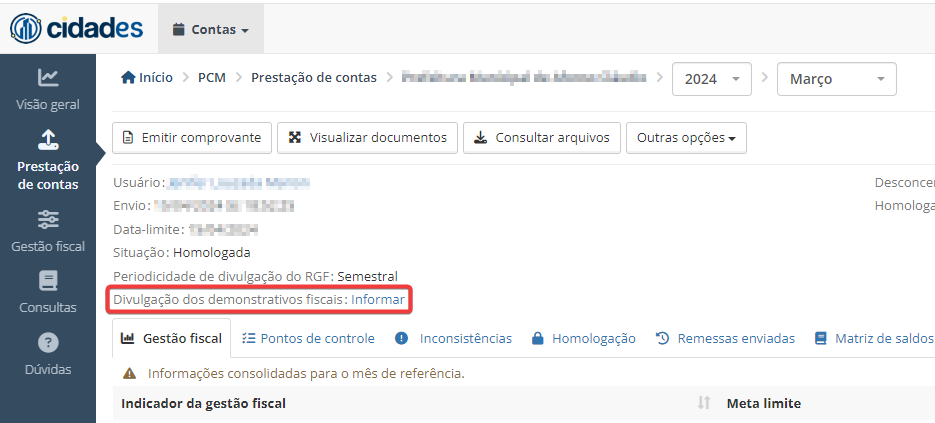This screenshot has height=423, width=935.
Task: Open Consultas book icon in sidebar
Action: pyautogui.click(x=48, y=281)
